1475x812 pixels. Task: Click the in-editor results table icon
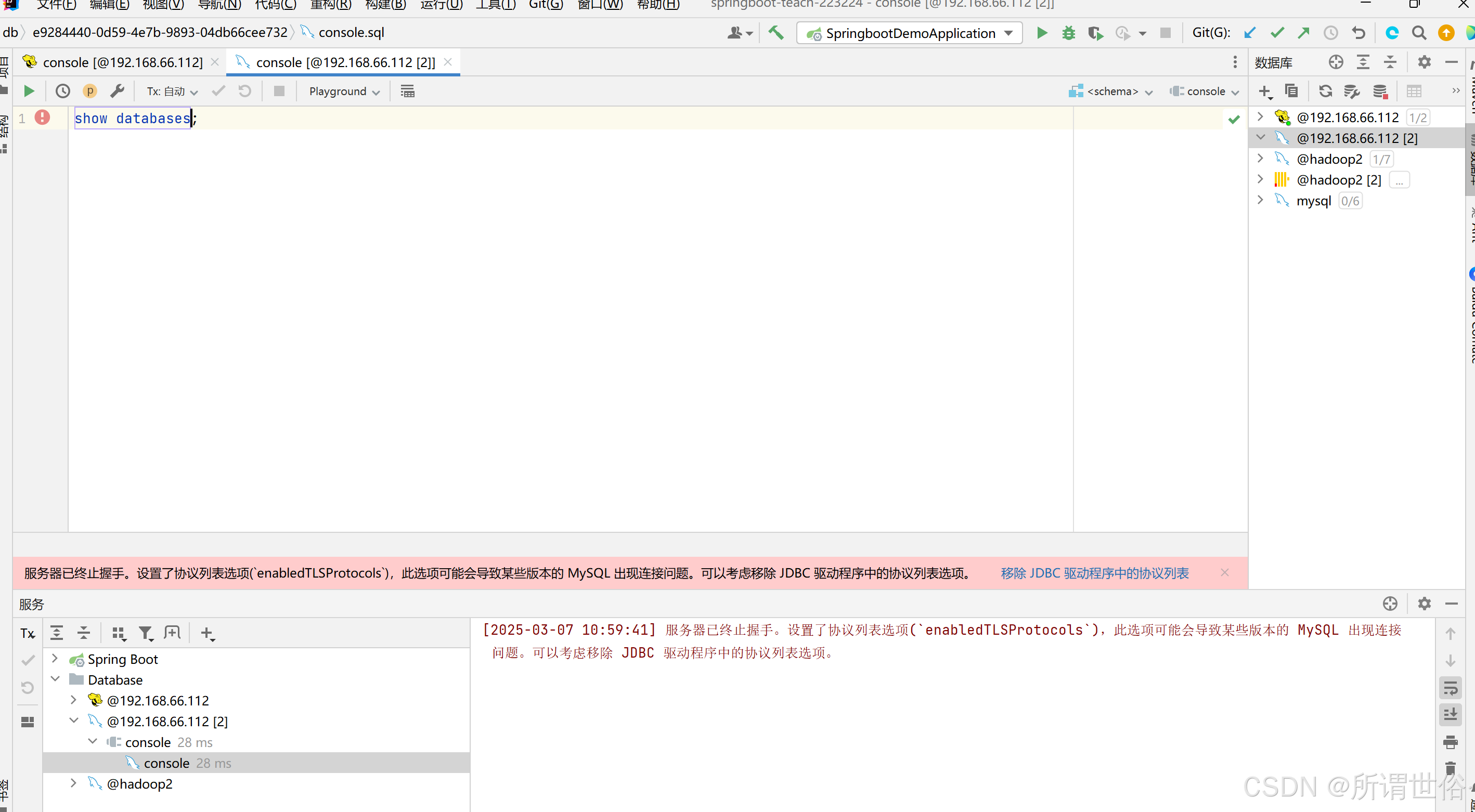coord(407,91)
